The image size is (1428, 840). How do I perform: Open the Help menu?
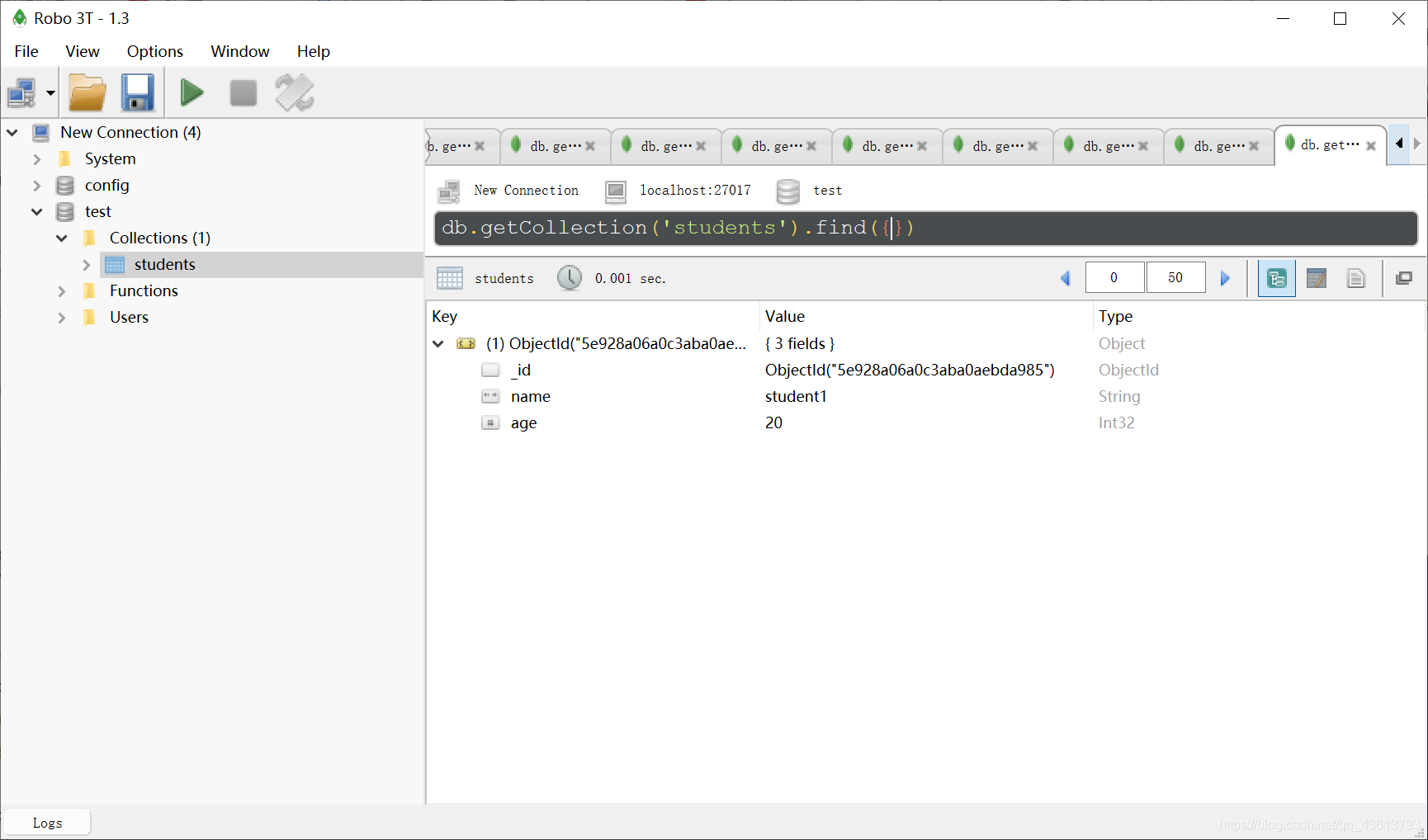coord(314,51)
